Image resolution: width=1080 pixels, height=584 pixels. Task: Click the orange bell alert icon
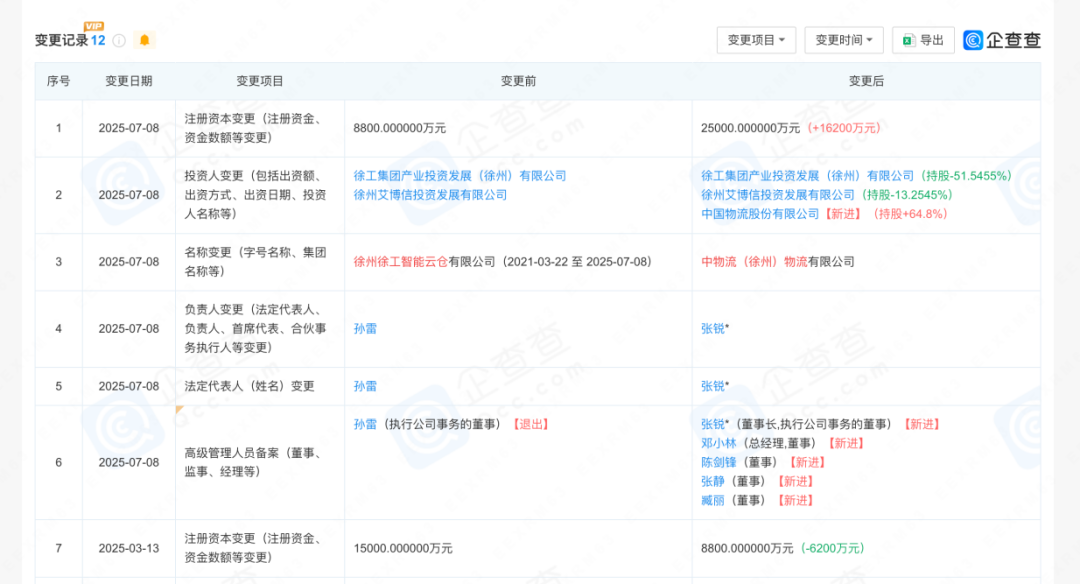(145, 40)
